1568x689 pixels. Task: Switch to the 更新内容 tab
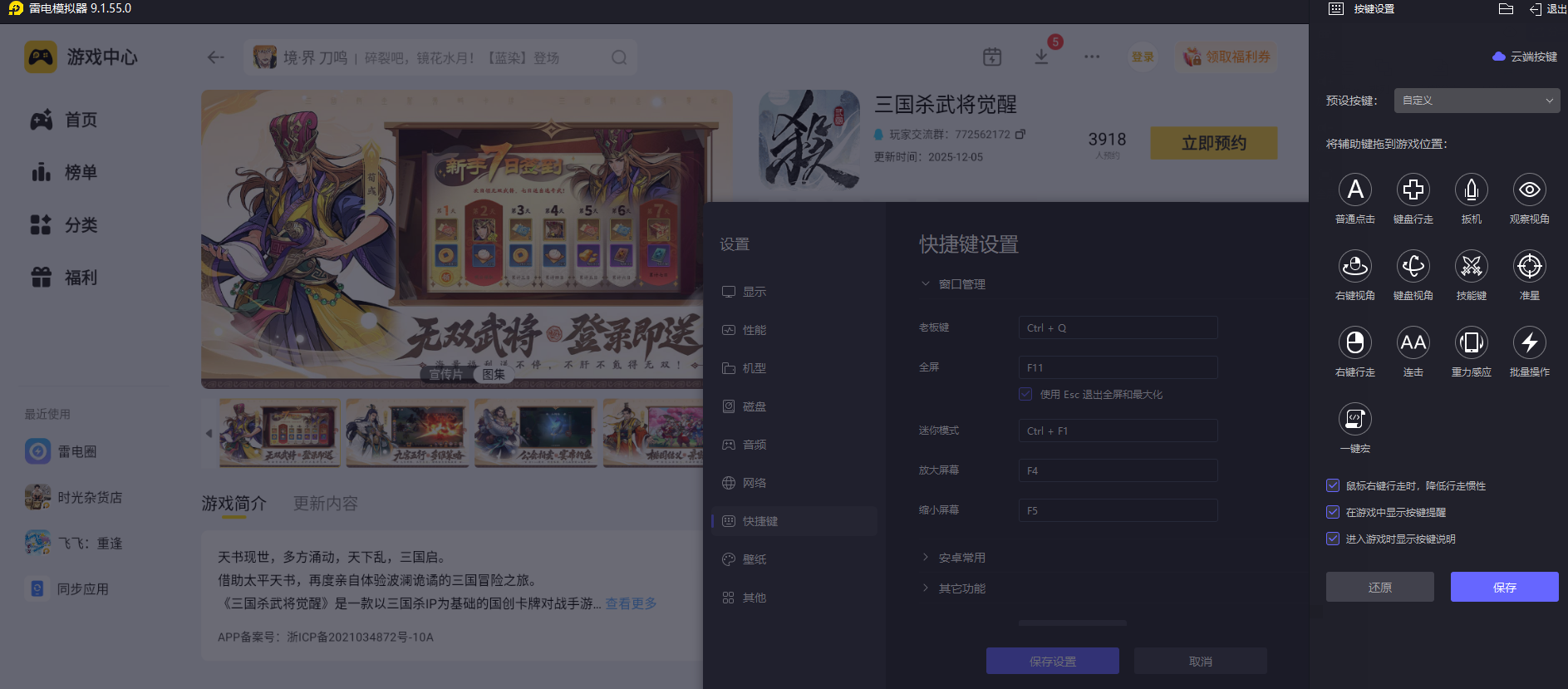[326, 504]
